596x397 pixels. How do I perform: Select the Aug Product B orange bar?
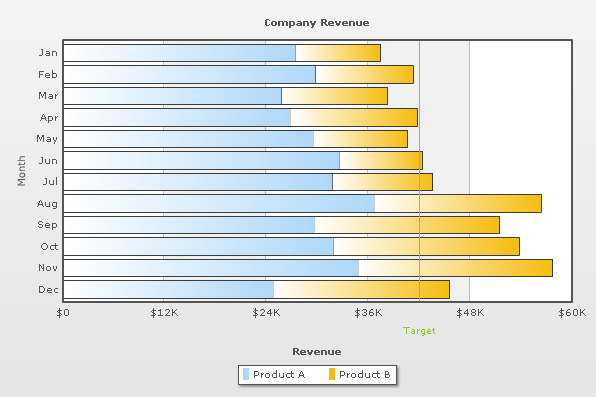[x=458, y=203]
